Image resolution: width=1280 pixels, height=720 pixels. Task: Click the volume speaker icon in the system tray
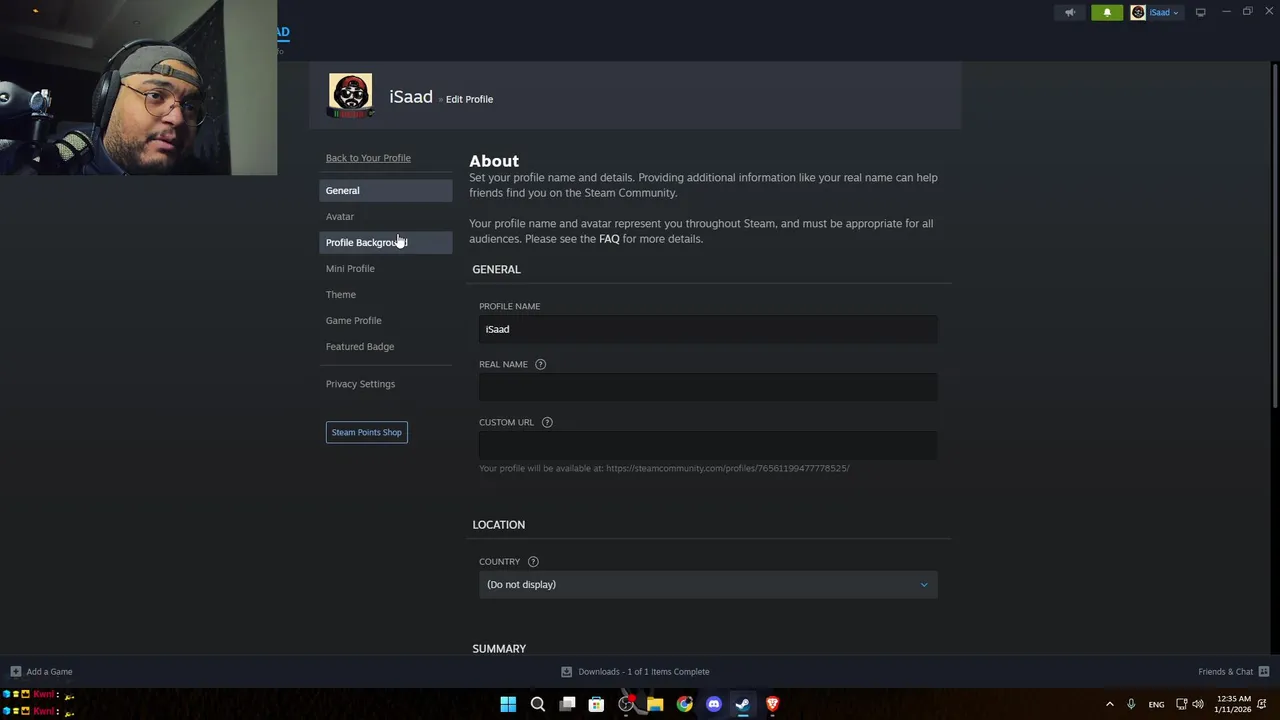tap(1198, 704)
